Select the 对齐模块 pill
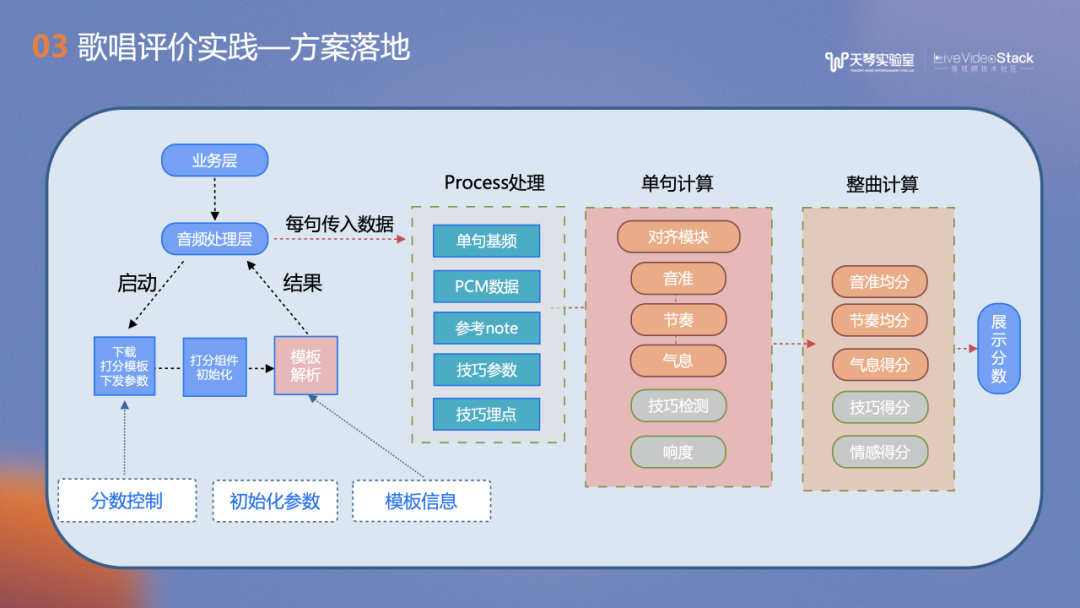The image size is (1080, 608). coord(678,237)
